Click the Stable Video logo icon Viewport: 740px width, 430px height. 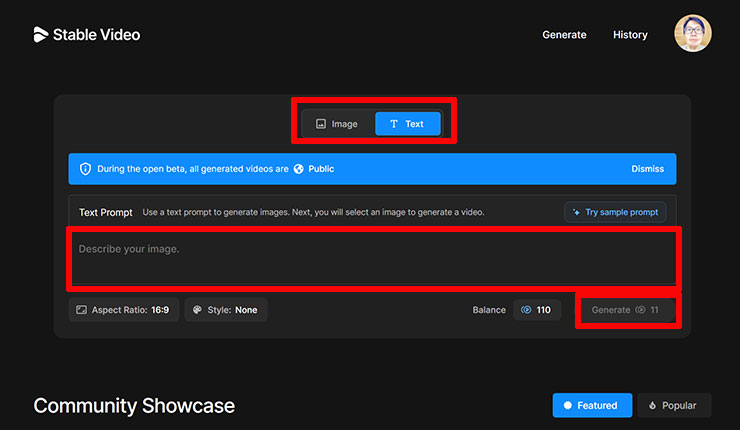41,35
